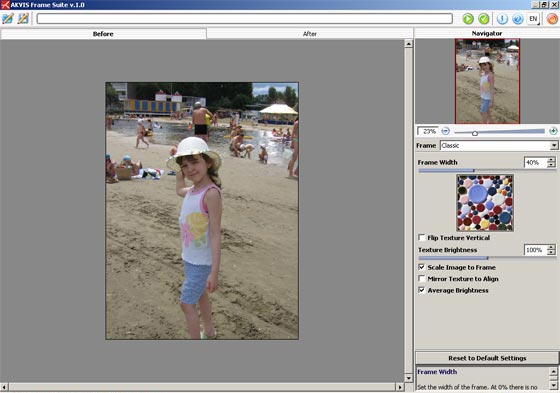Click the Navigator panel title
Screen dimensions: 560x393
pos(487,33)
